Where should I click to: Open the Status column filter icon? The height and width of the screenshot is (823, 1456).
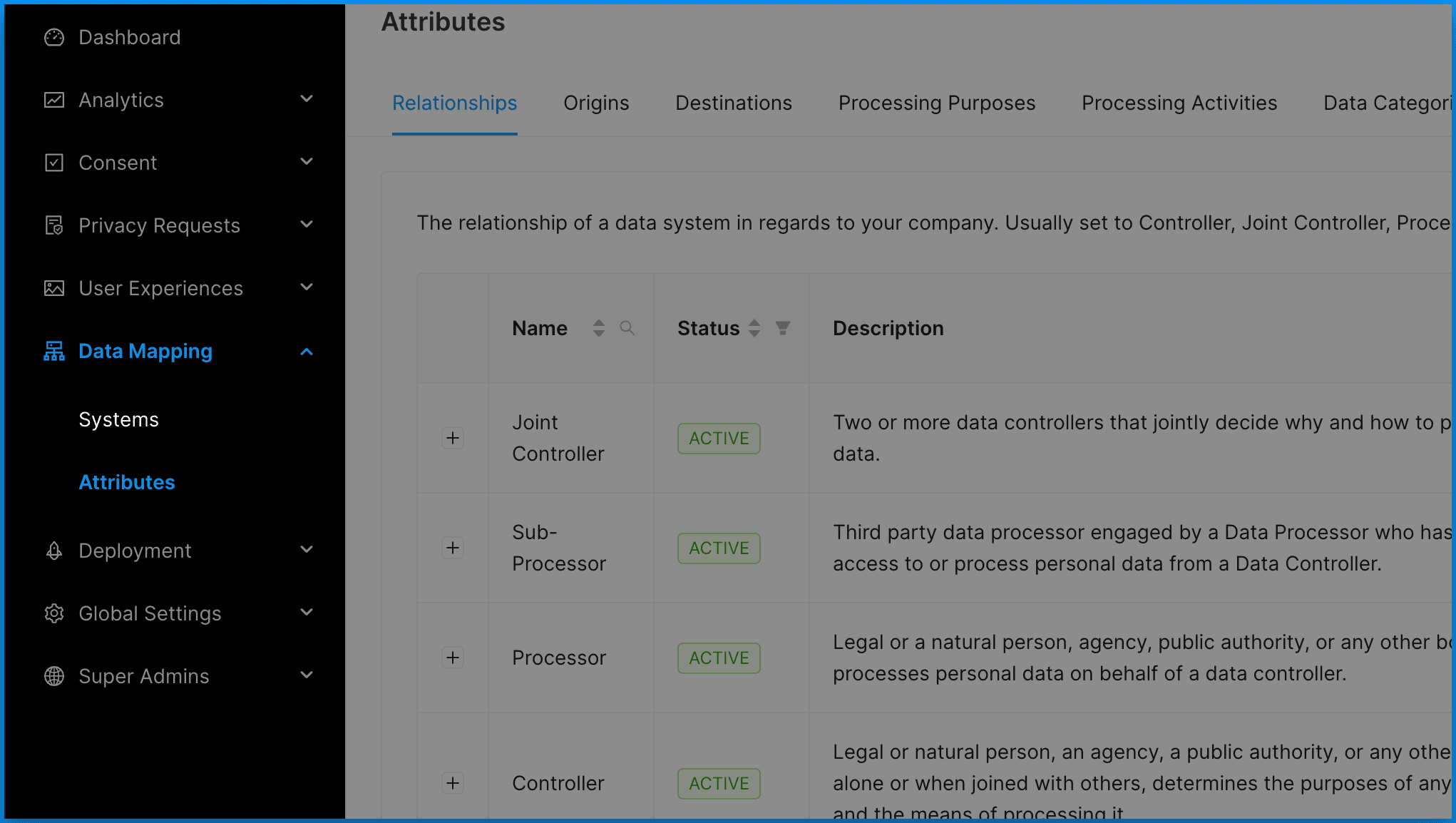click(x=783, y=328)
